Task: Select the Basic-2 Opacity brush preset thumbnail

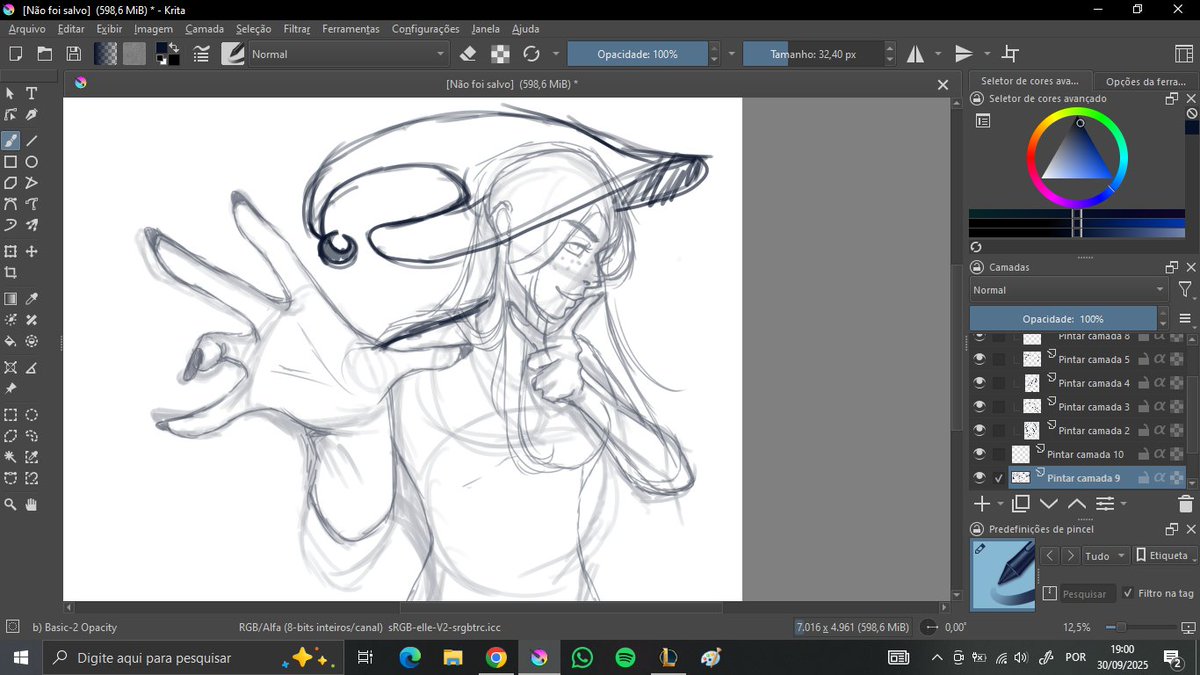Action: 1003,575
